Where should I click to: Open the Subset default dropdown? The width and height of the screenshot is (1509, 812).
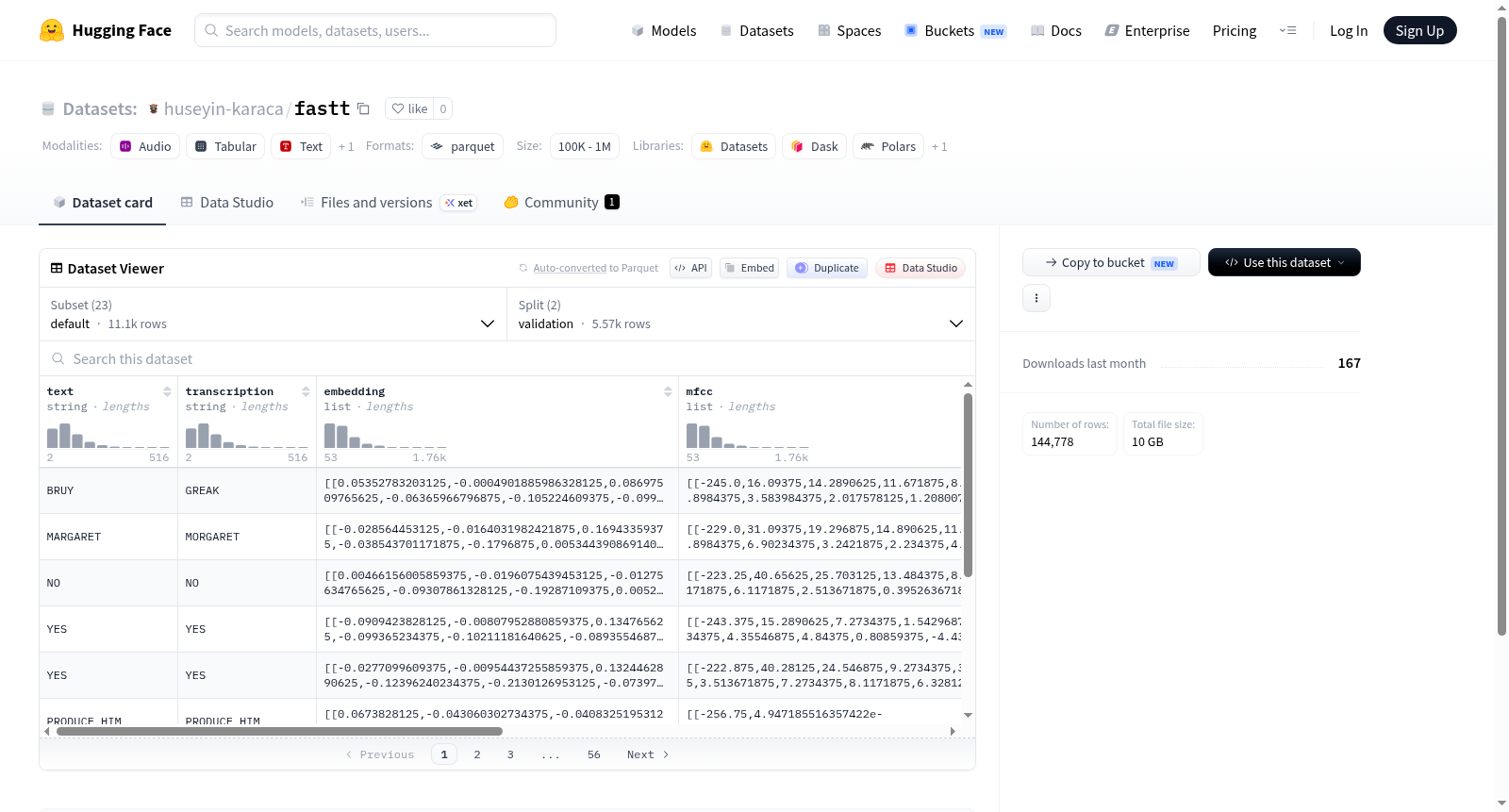[273, 314]
